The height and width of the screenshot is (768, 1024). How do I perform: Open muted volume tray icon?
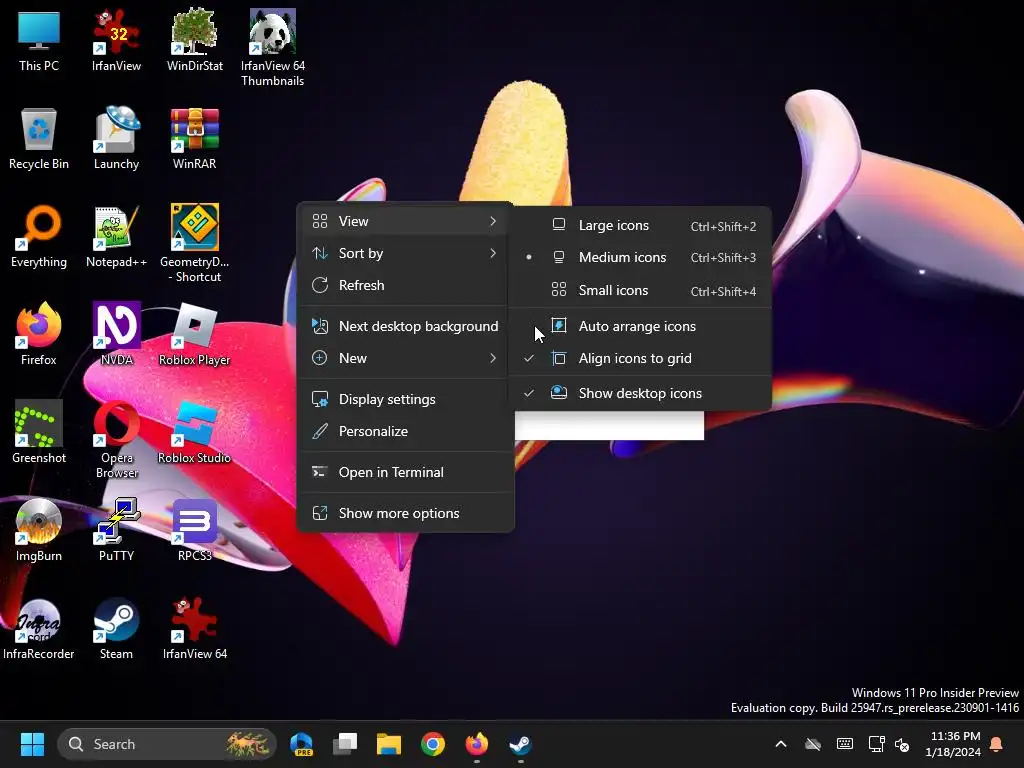[x=902, y=744]
